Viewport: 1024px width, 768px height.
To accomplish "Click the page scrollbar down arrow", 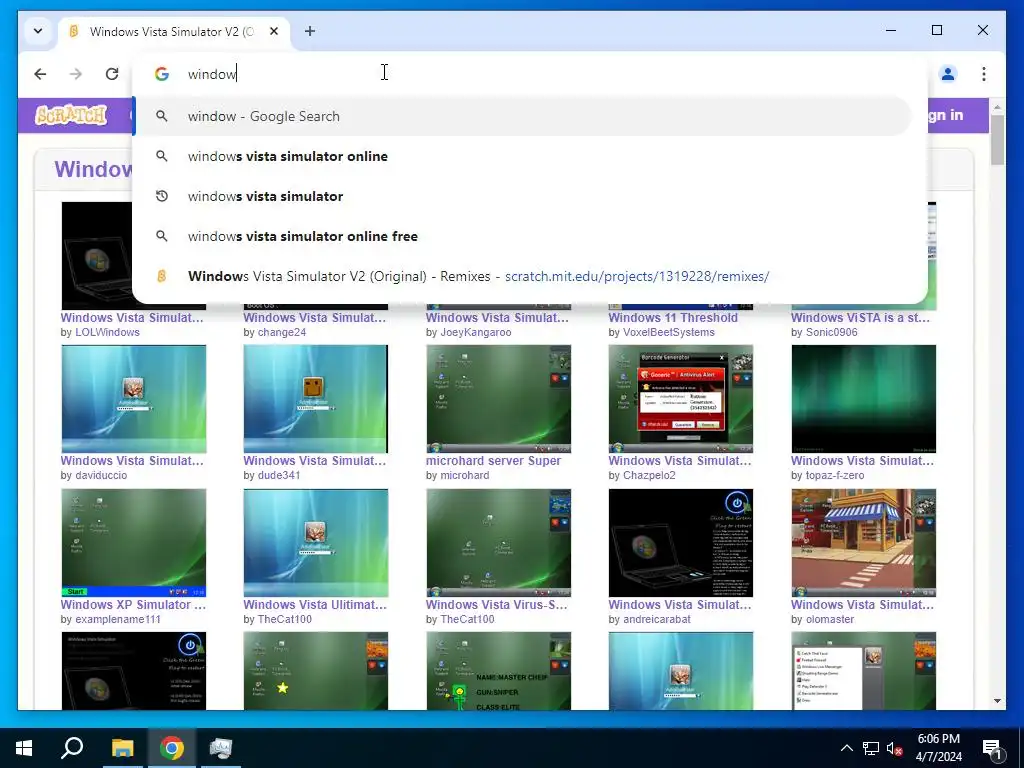I will pyautogui.click(x=997, y=701).
